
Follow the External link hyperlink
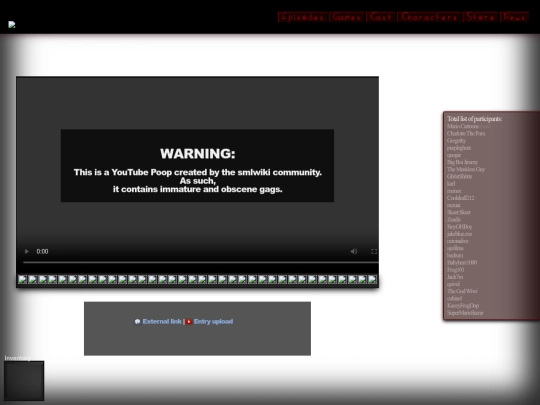[162, 321]
